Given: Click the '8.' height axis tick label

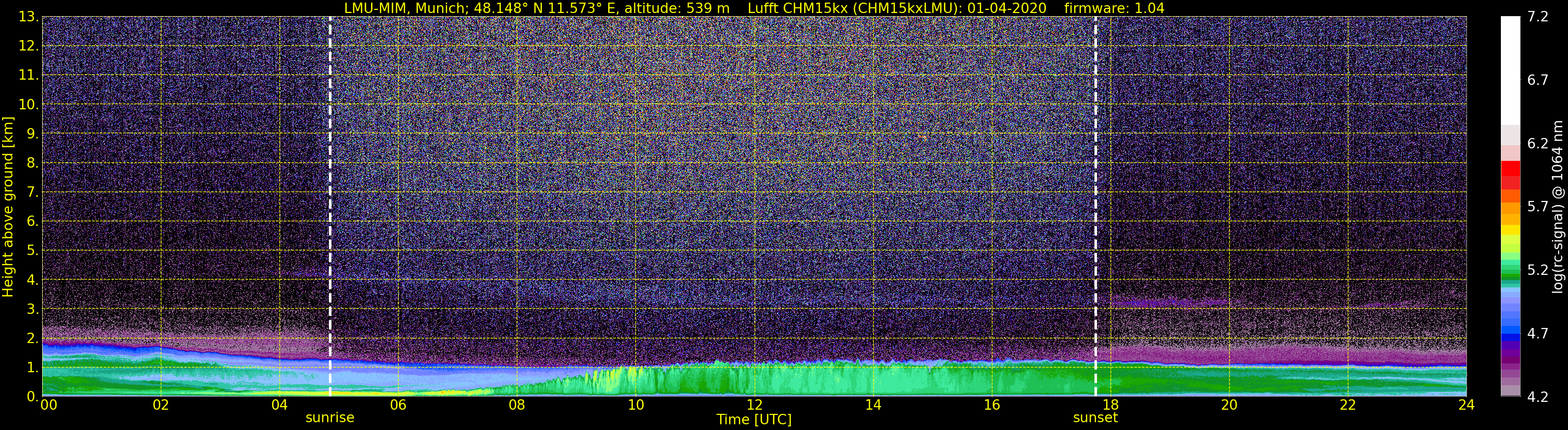Looking at the screenshot, I should point(33,162).
